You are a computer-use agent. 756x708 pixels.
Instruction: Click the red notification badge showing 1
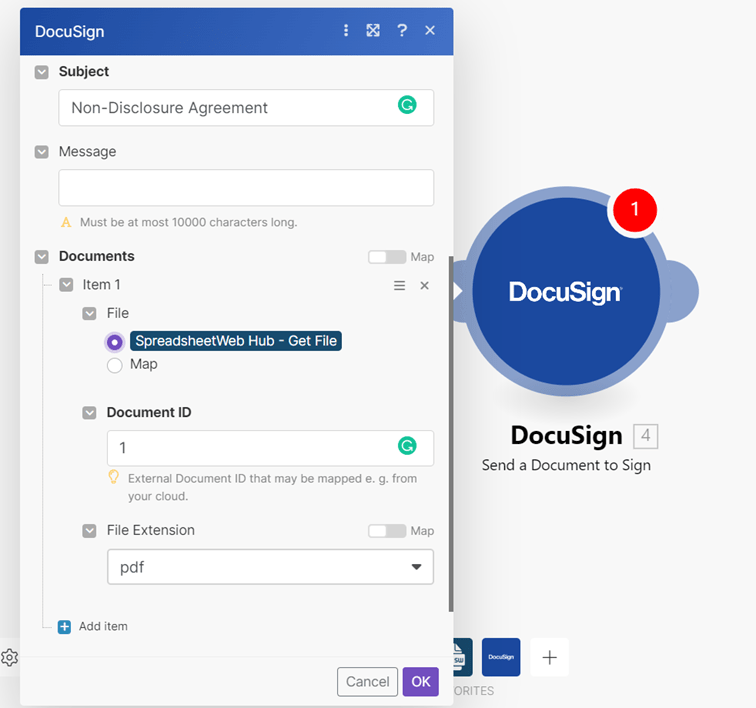click(634, 210)
